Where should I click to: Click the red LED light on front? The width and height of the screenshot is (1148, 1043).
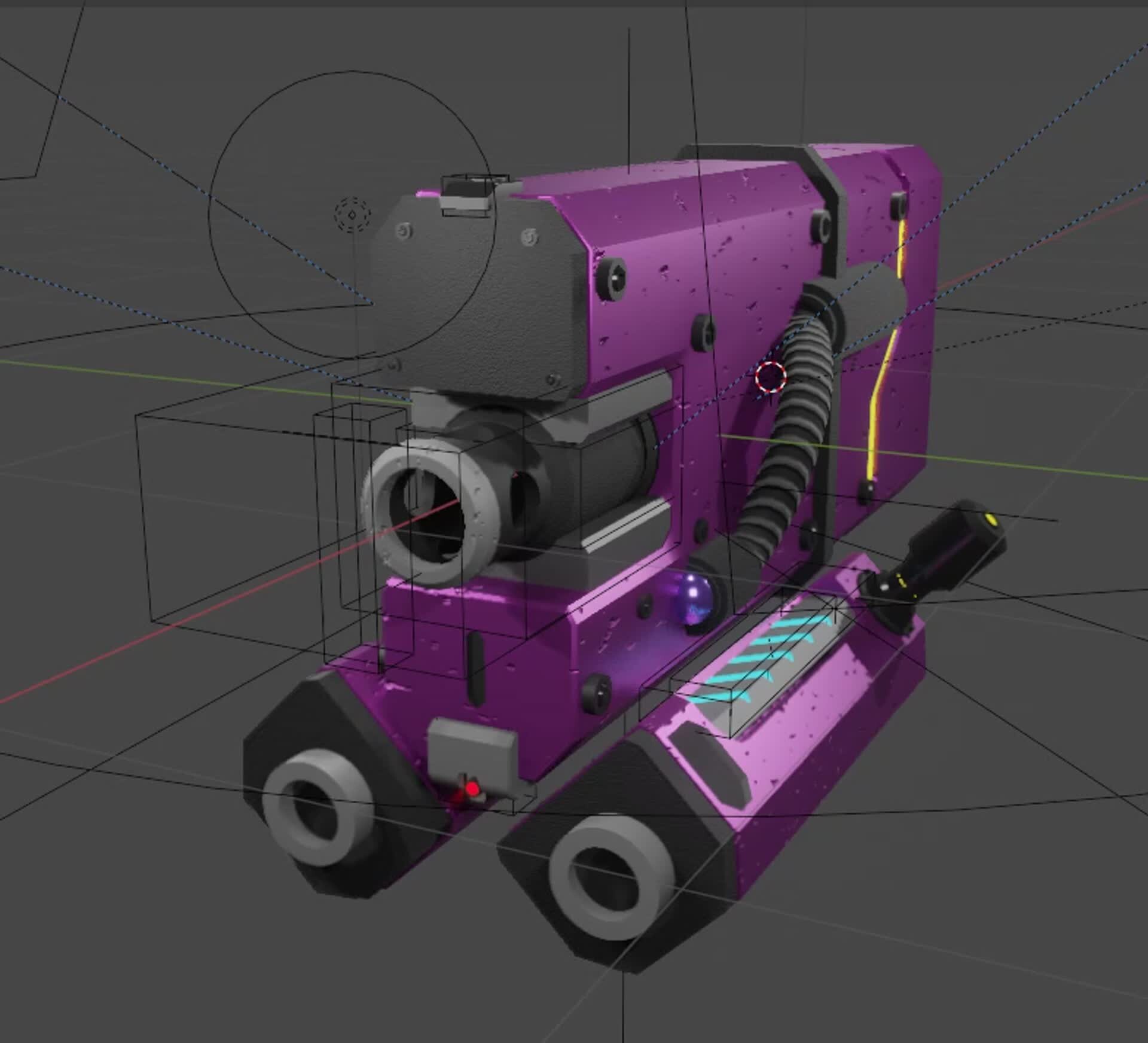click(473, 790)
